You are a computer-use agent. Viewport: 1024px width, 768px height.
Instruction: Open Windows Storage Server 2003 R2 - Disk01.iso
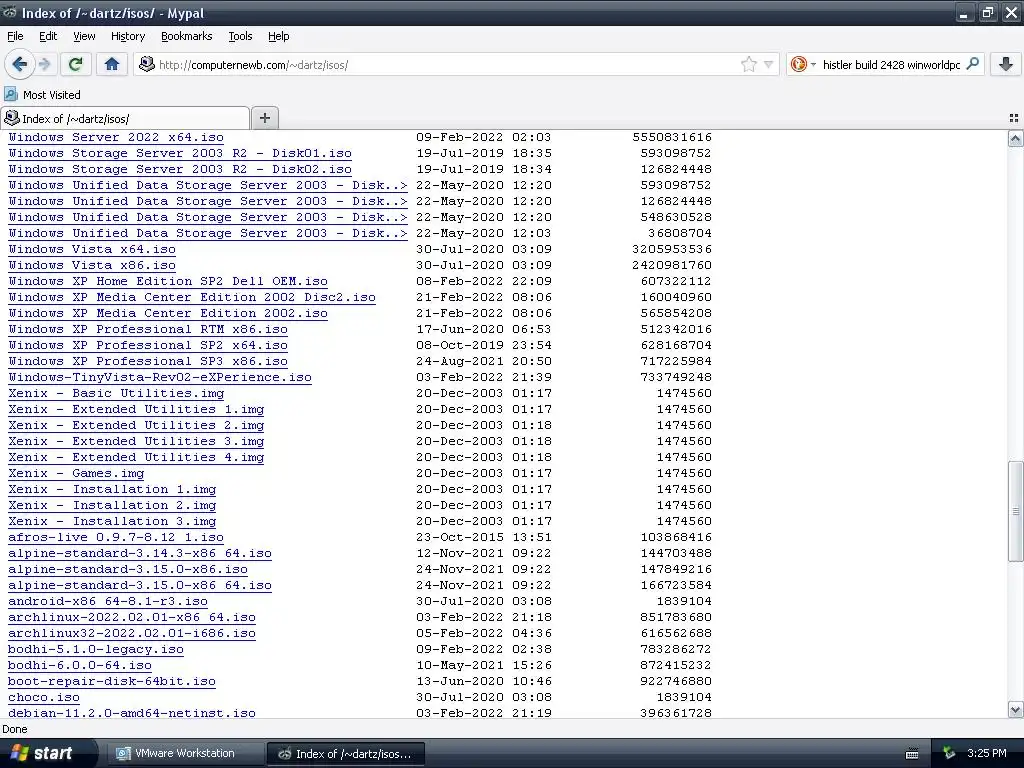click(180, 153)
